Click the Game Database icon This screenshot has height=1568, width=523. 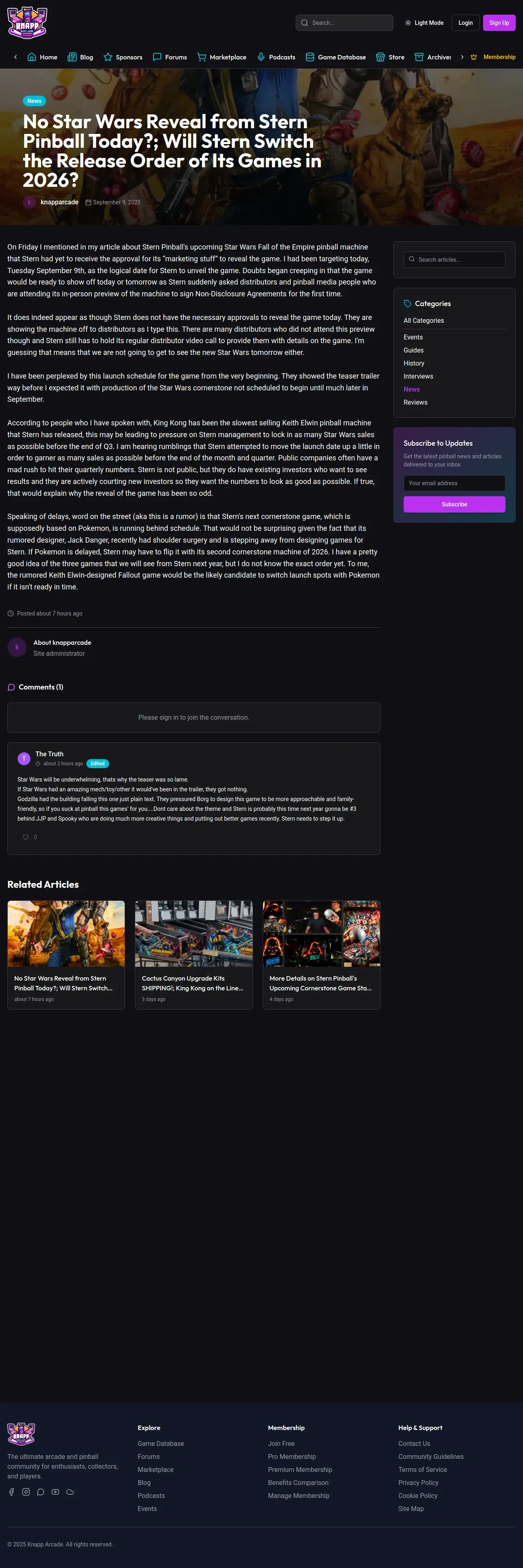click(310, 57)
